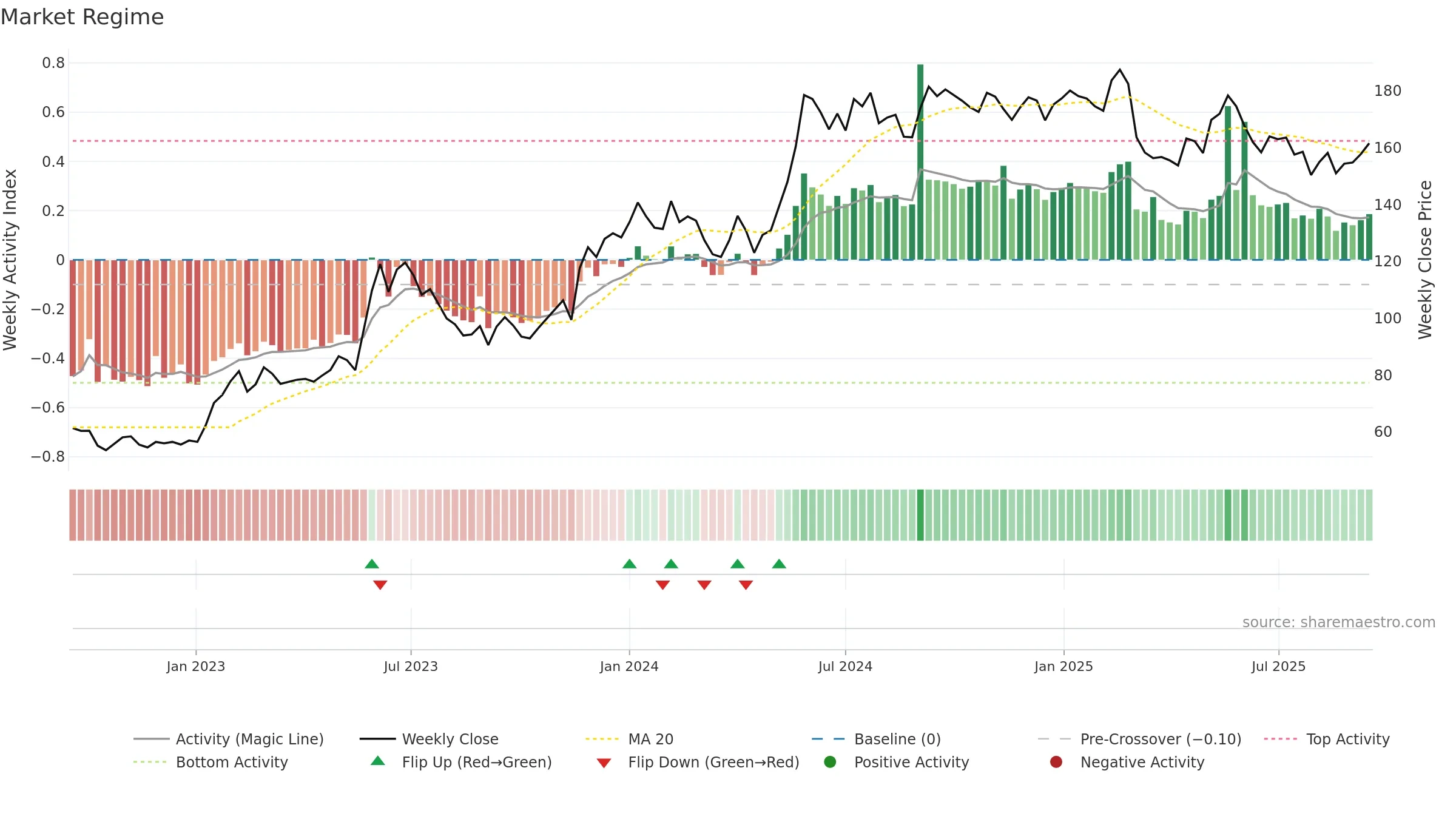Click the Jan 2025 x-axis label

pyautogui.click(x=1063, y=666)
